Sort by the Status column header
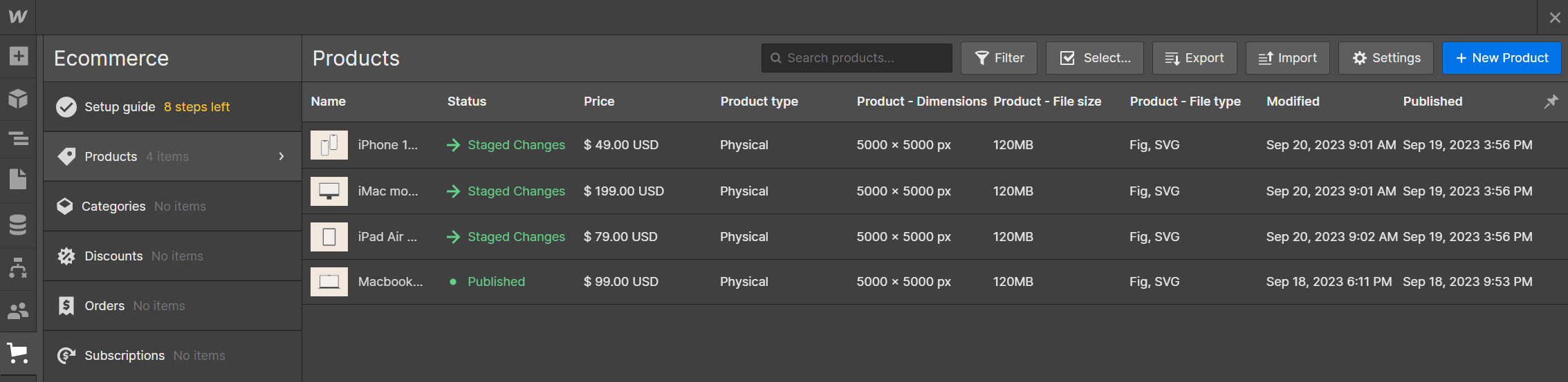Viewport: 1568px width, 382px height. (x=467, y=102)
